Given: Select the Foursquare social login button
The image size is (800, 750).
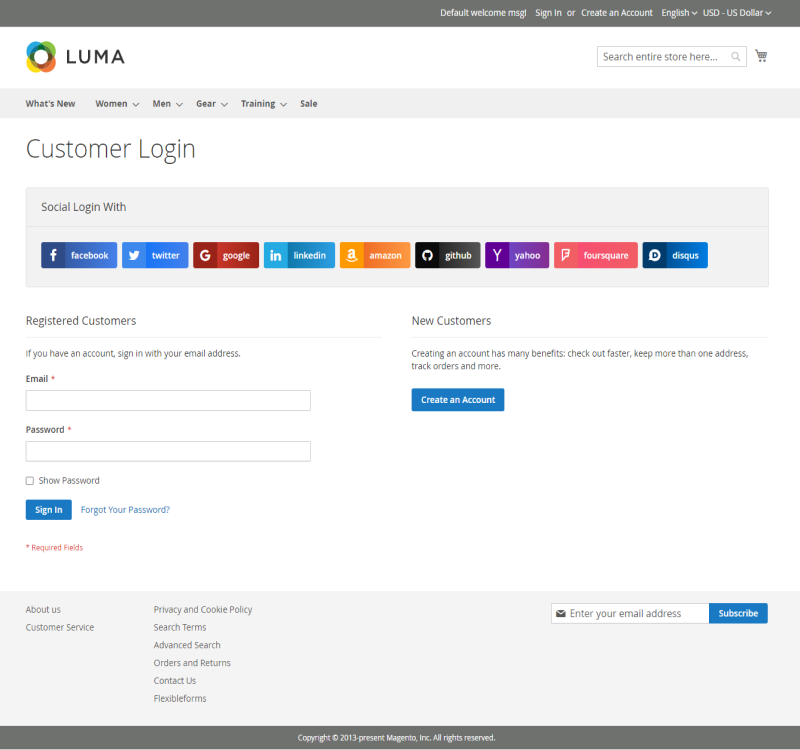Looking at the screenshot, I should (595, 255).
